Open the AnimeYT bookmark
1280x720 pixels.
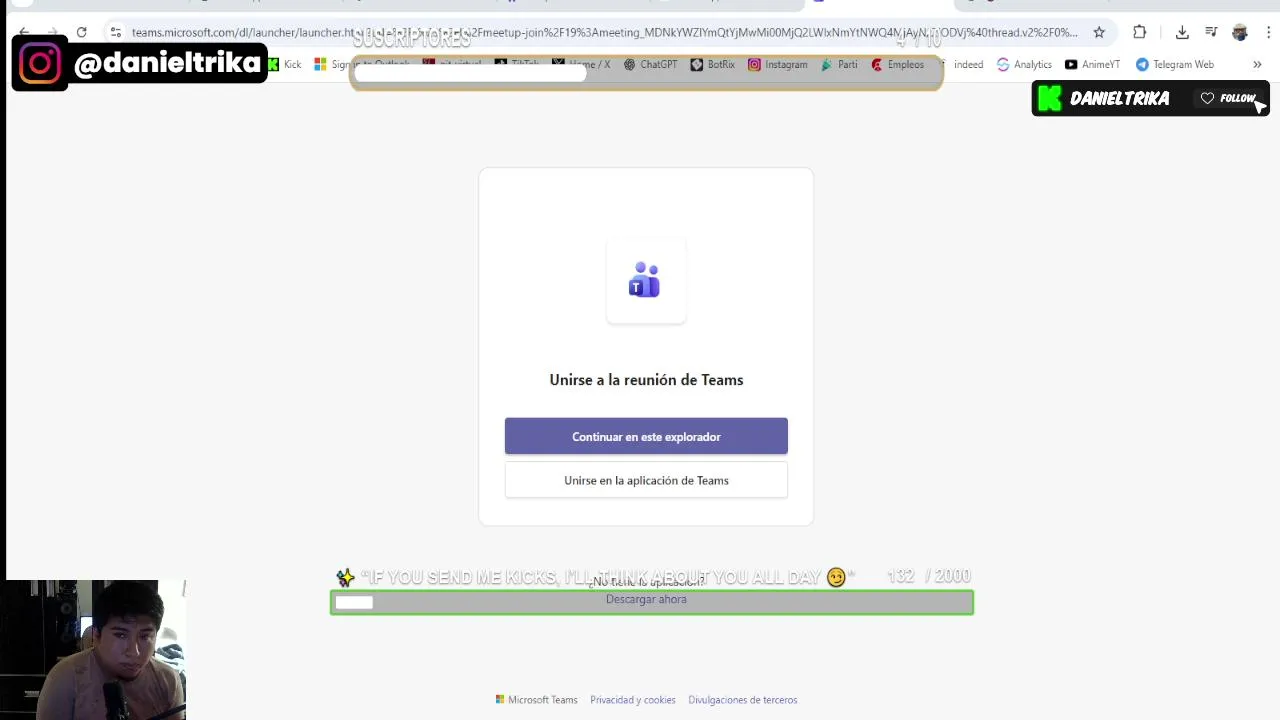click(1092, 64)
